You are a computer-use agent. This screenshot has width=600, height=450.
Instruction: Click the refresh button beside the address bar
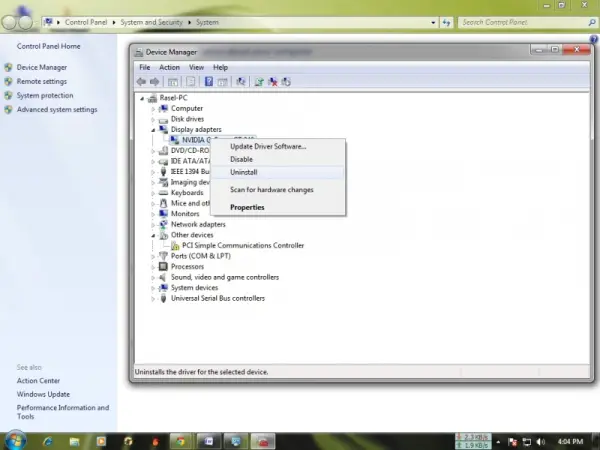(446, 23)
